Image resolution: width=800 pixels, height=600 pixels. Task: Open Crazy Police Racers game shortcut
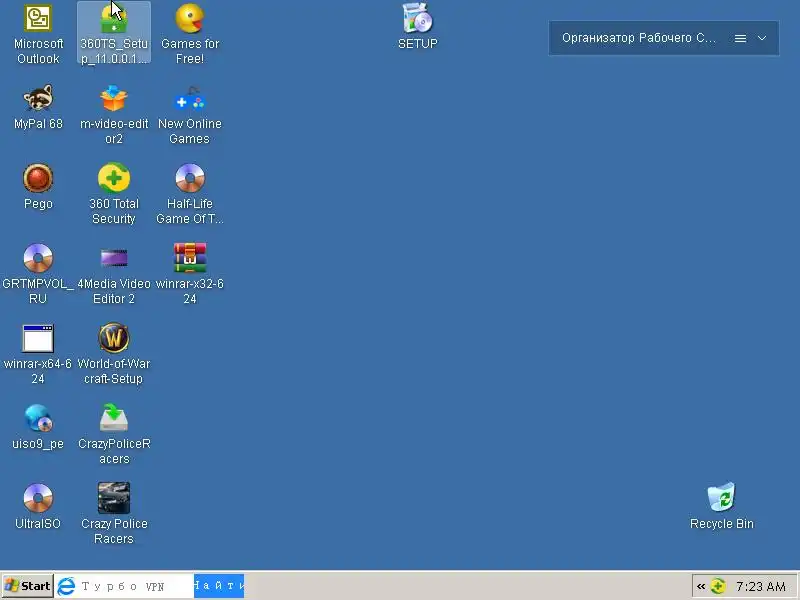pyautogui.click(x=114, y=514)
